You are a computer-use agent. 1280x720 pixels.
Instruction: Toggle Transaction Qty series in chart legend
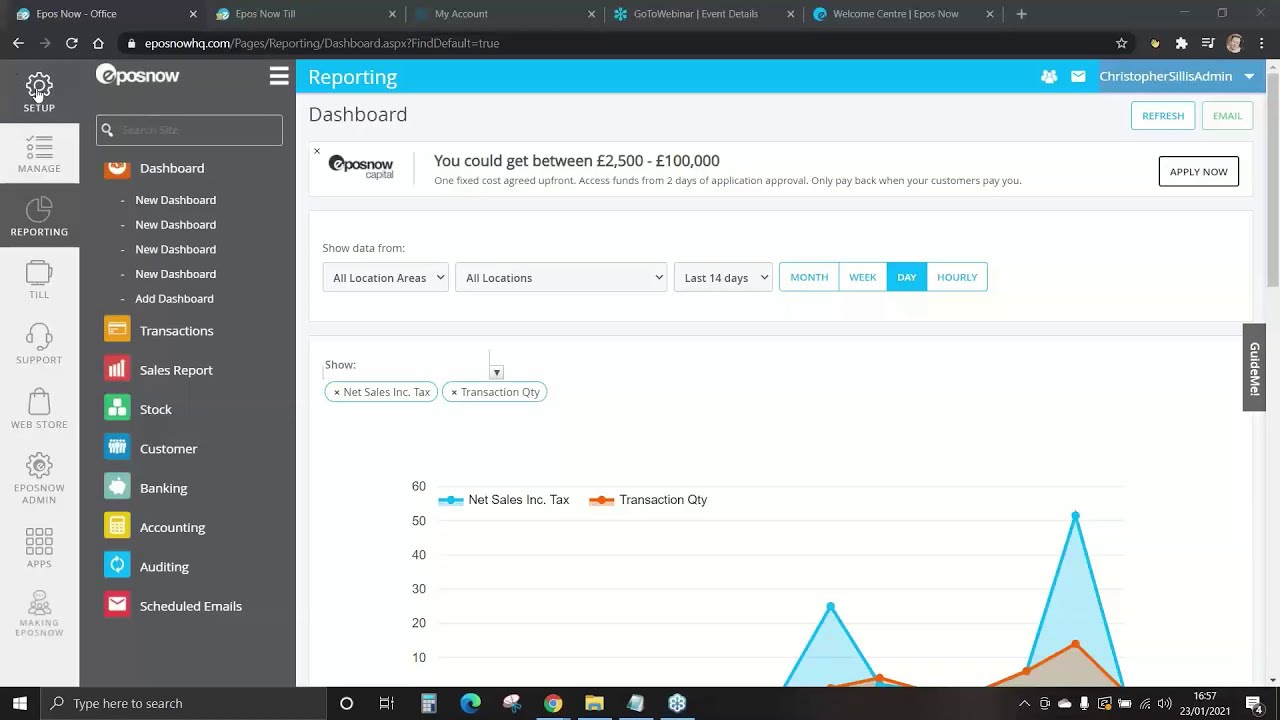(648, 500)
